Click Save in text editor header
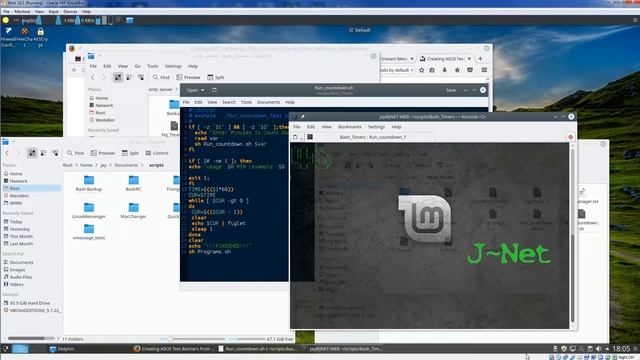 (451, 90)
